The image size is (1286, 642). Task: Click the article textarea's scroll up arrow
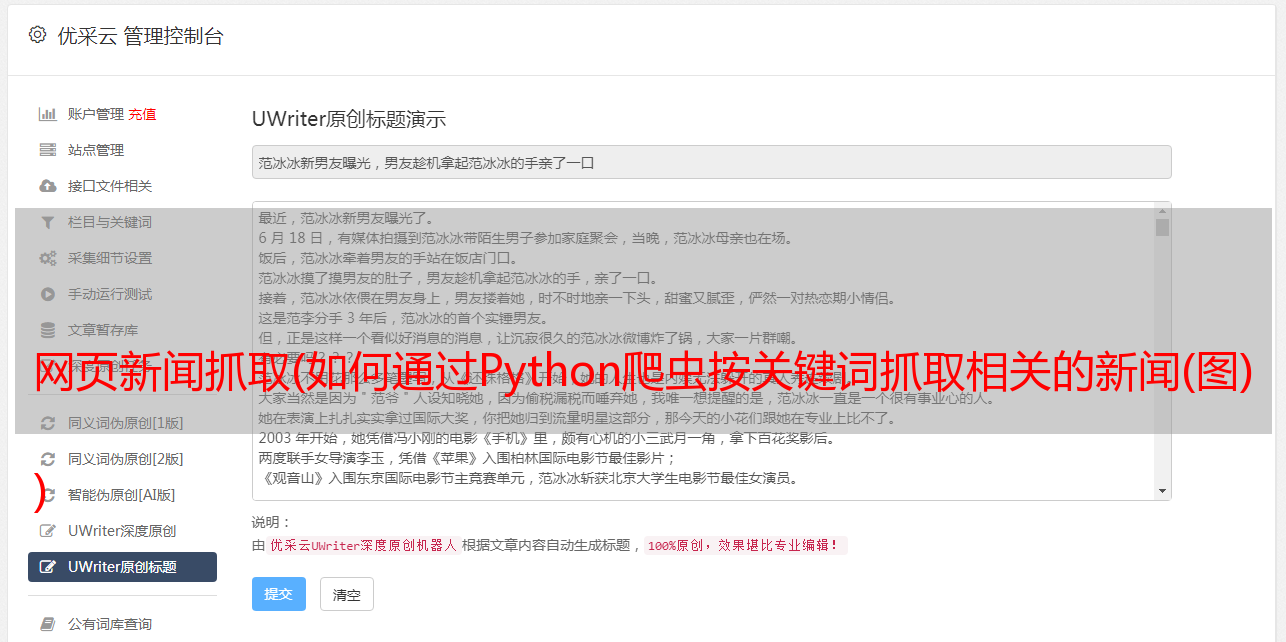1162,211
